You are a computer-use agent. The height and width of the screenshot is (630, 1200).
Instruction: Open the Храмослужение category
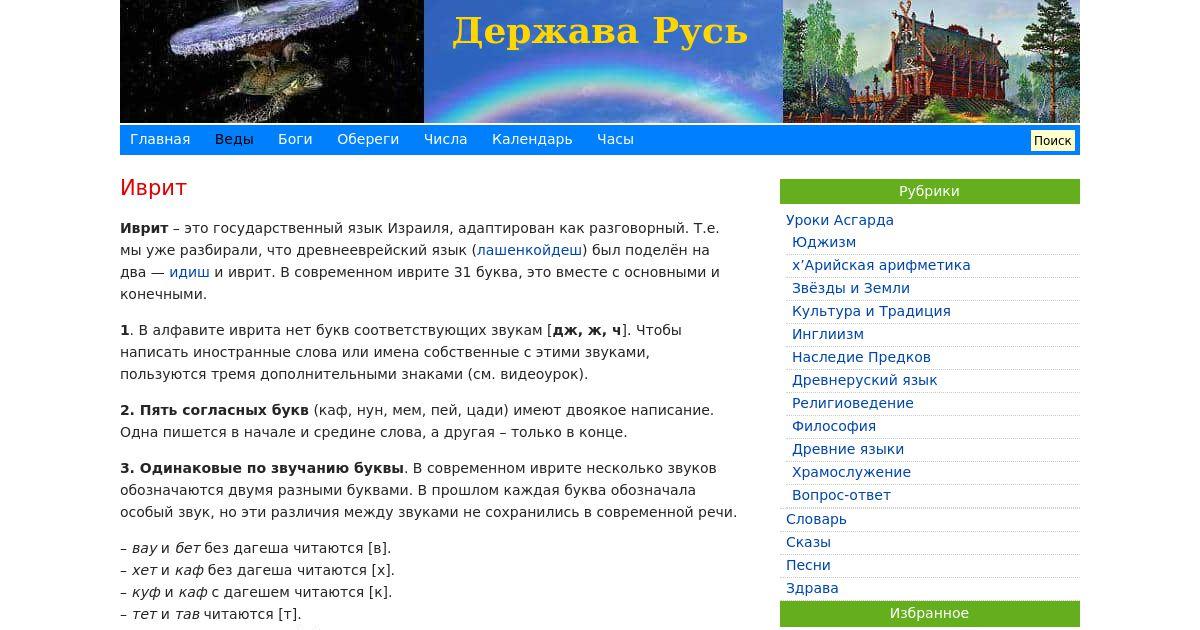(x=851, y=472)
